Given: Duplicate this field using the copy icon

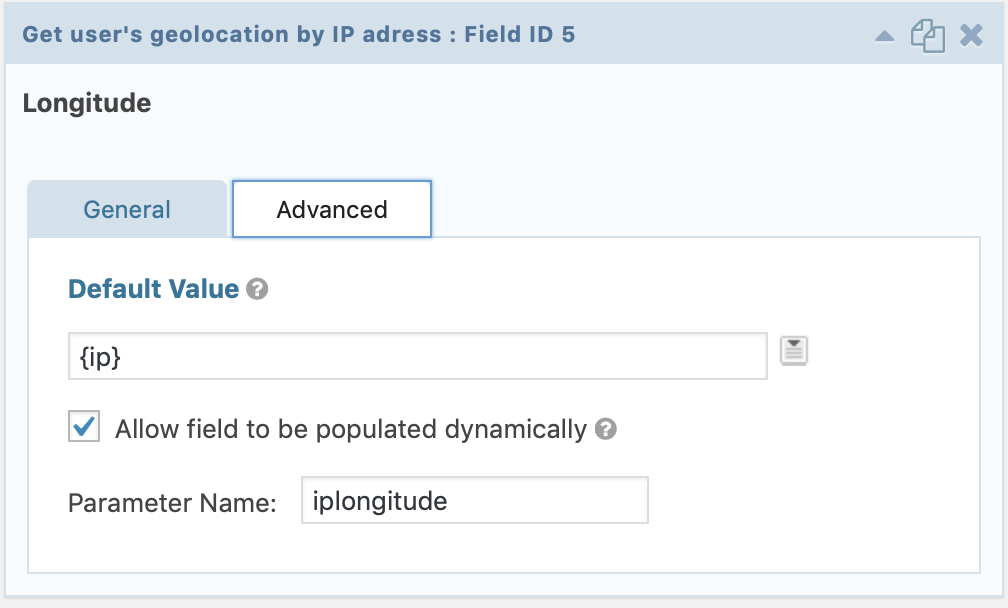Looking at the screenshot, I should (928, 35).
